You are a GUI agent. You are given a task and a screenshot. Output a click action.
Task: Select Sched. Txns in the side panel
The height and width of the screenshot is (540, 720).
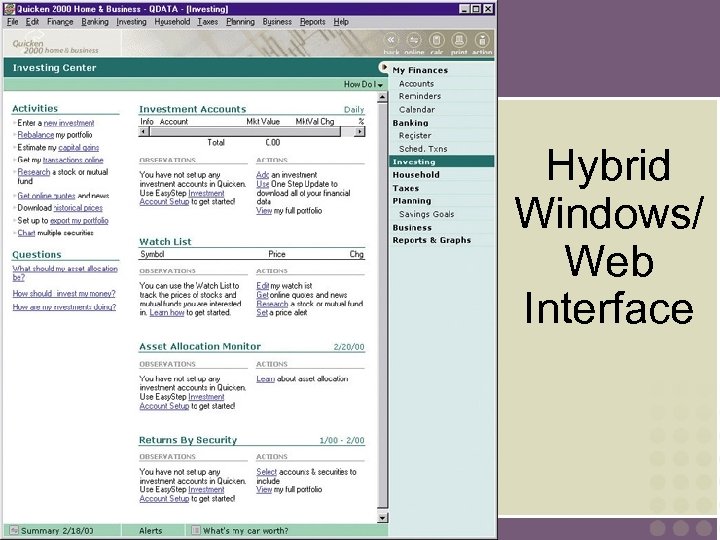coord(423,149)
